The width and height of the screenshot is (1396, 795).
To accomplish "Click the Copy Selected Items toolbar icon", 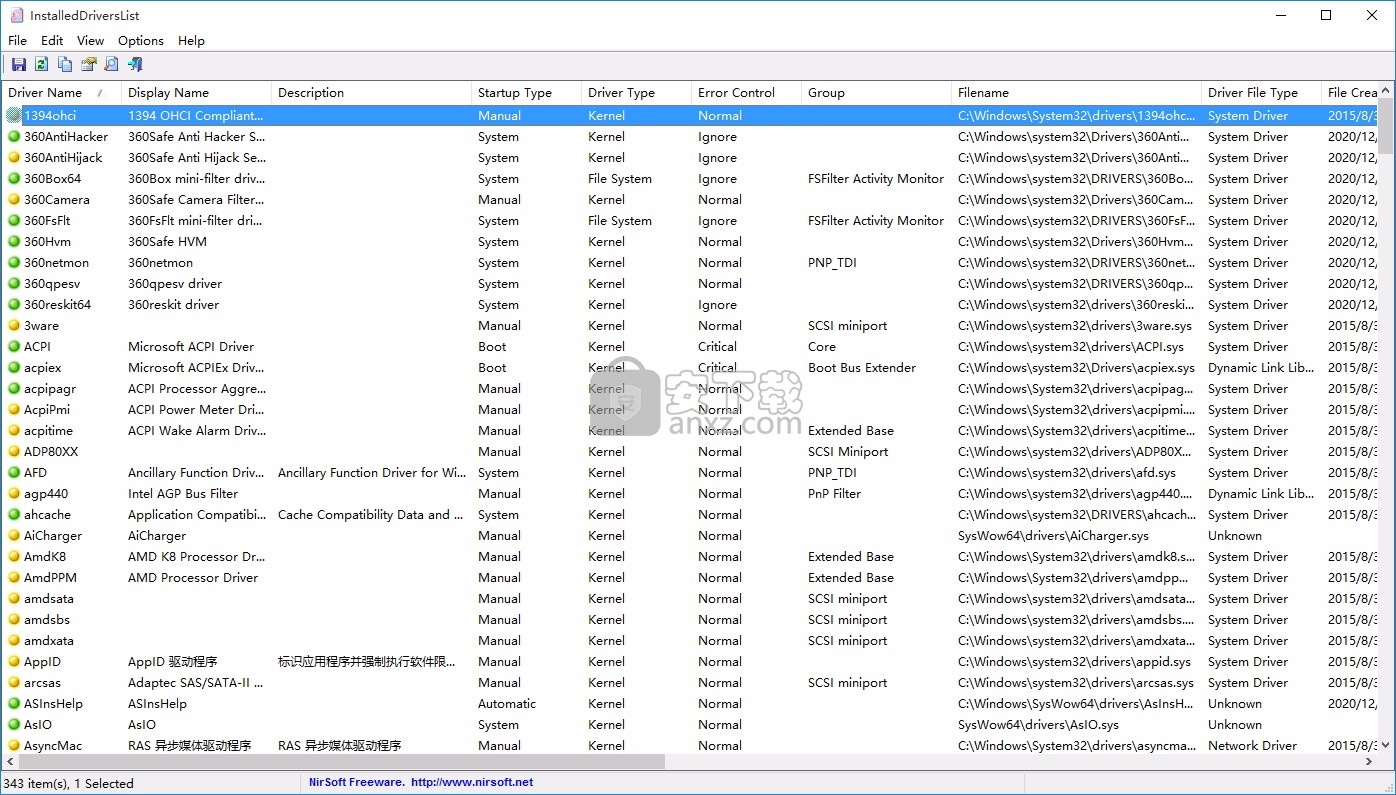I will 65,64.
